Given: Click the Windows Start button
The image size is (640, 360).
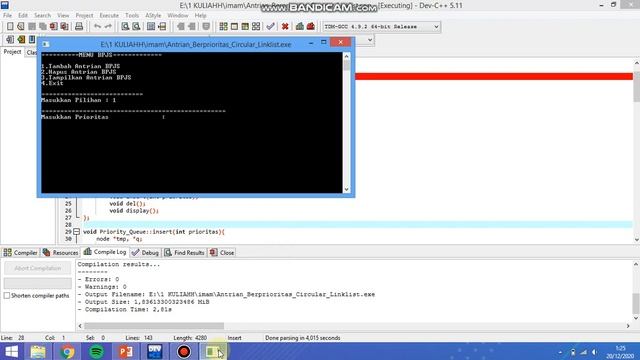Looking at the screenshot, I should (x=11, y=351).
